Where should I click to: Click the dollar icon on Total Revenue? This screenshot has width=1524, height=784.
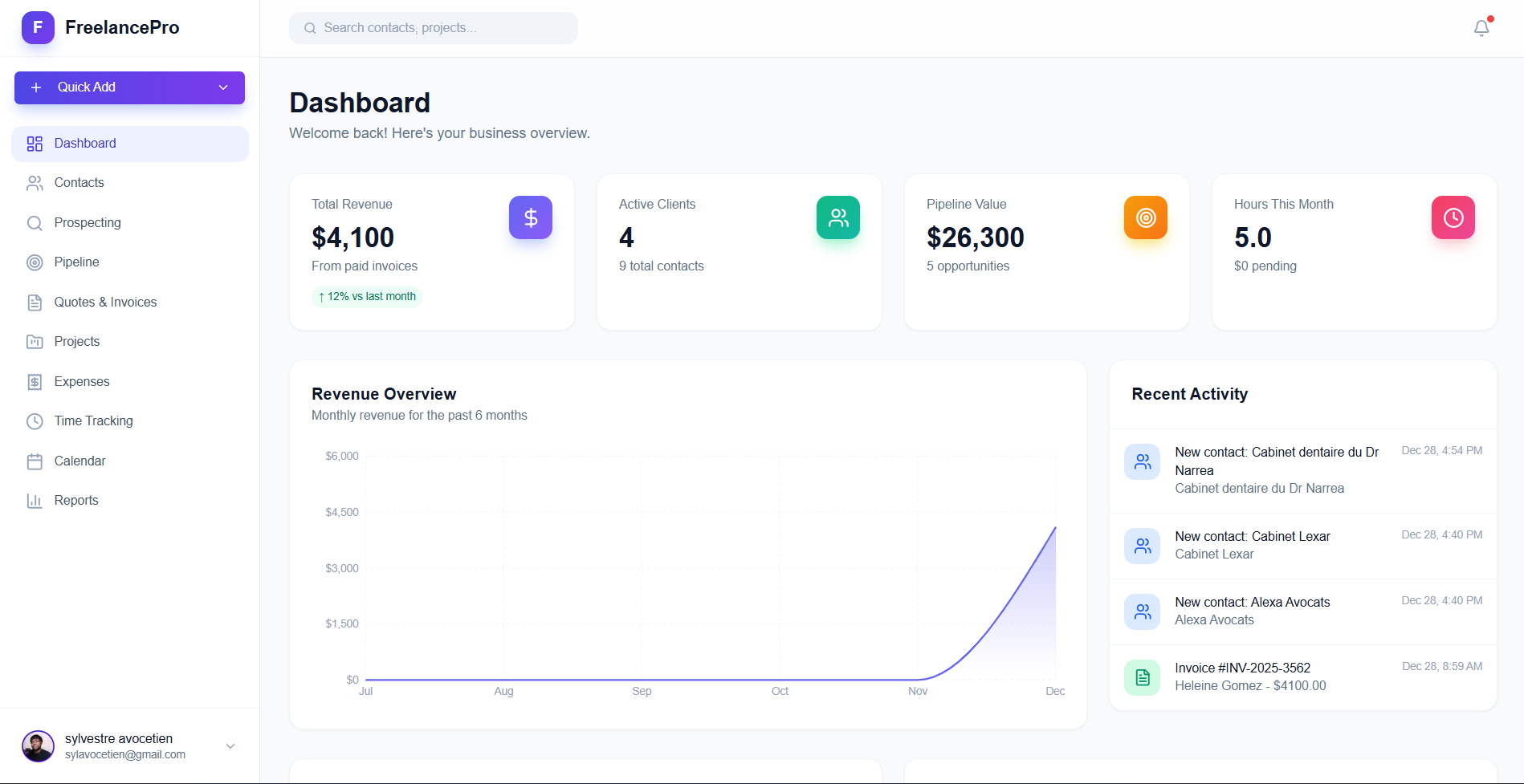pos(531,217)
